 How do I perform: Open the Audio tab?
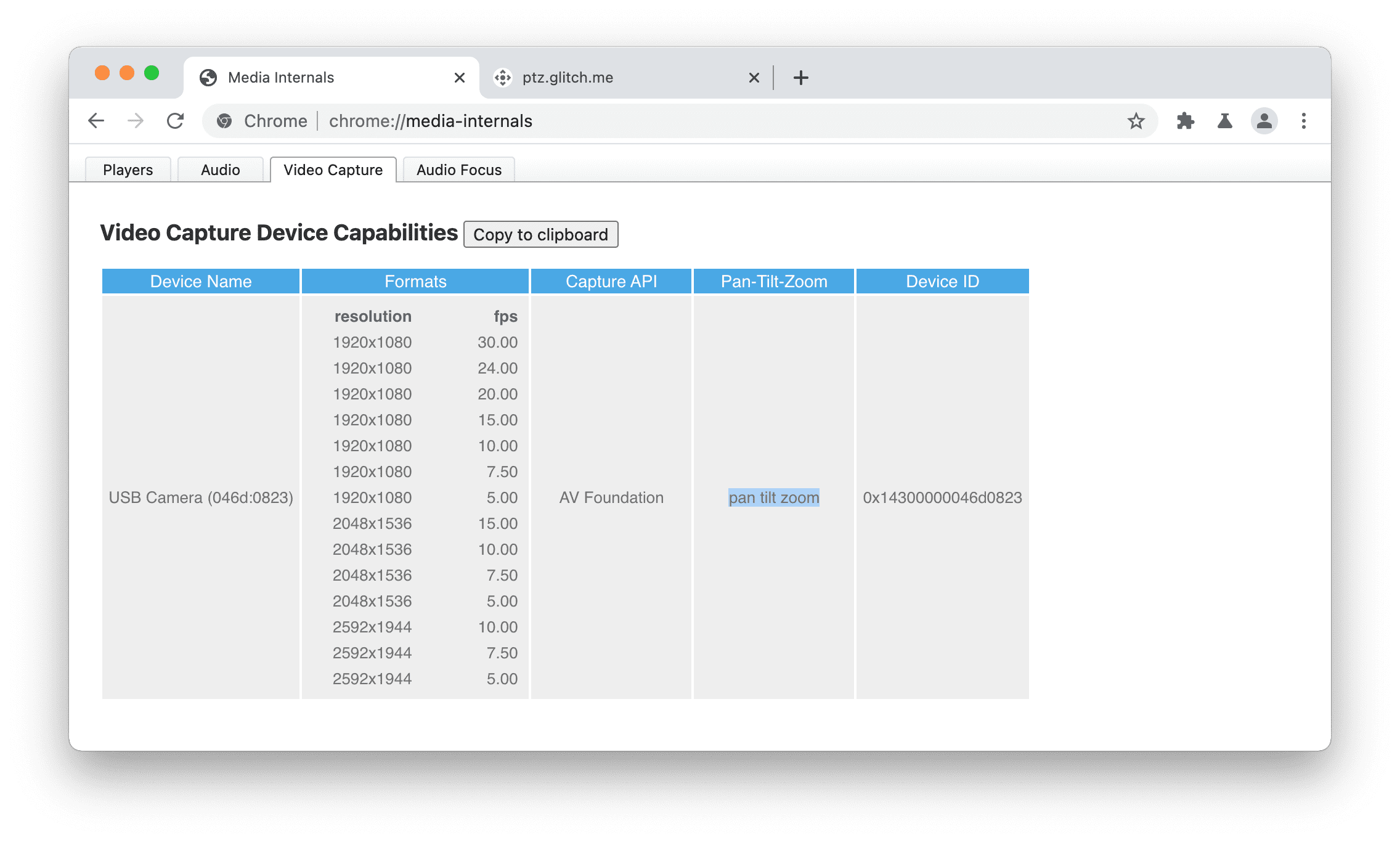pyautogui.click(x=219, y=168)
